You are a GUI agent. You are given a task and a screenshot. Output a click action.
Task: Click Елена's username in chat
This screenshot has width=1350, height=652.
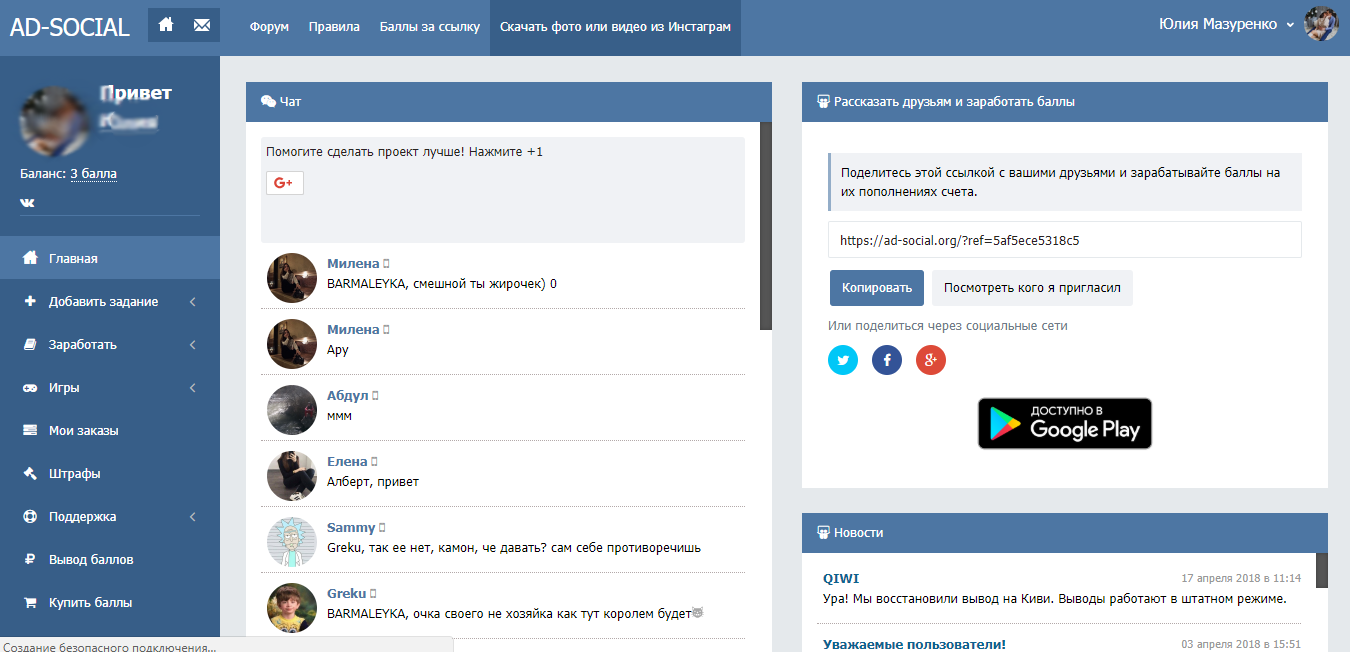point(347,462)
